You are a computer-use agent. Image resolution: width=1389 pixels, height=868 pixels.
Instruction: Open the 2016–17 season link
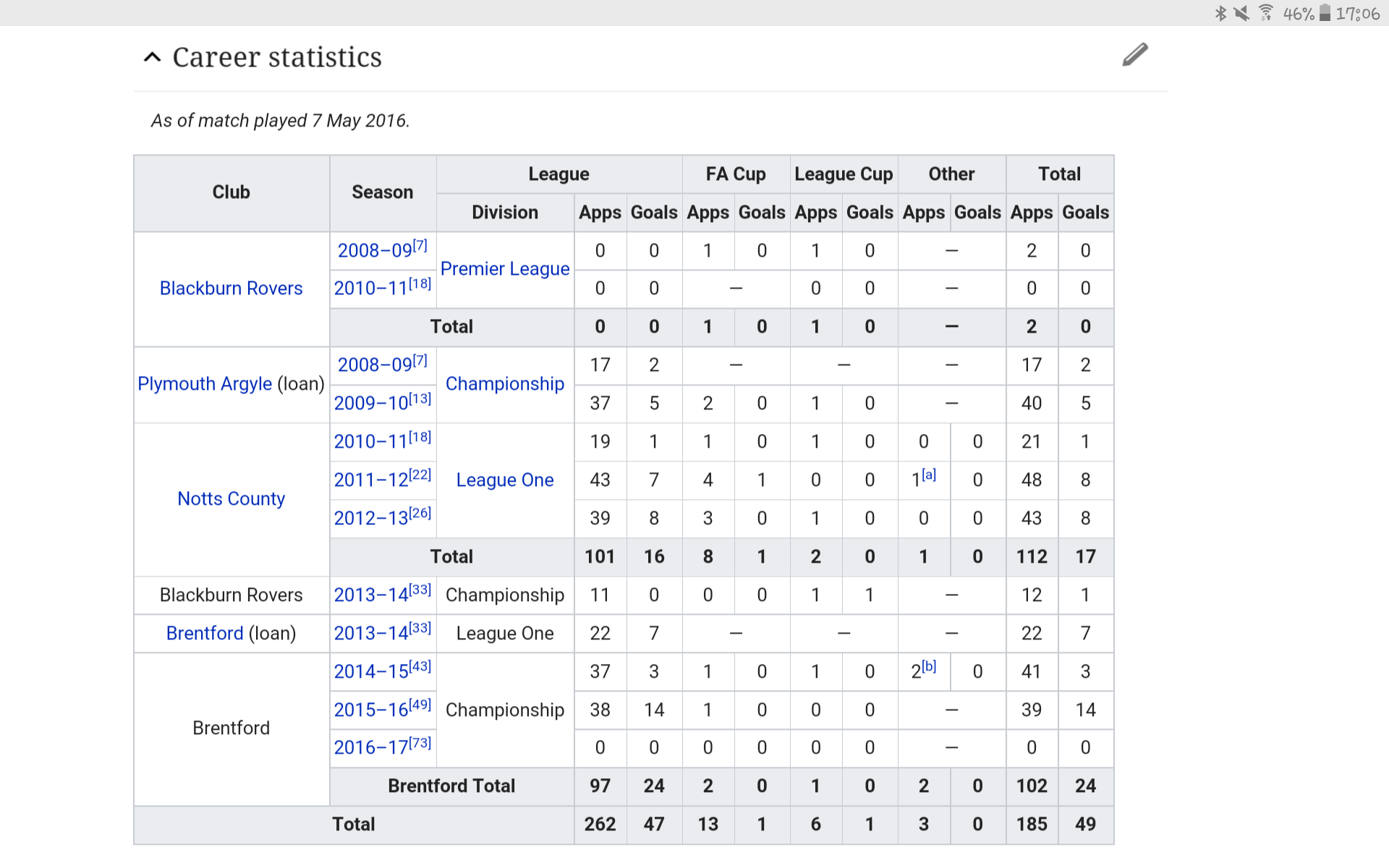coord(371,747)
